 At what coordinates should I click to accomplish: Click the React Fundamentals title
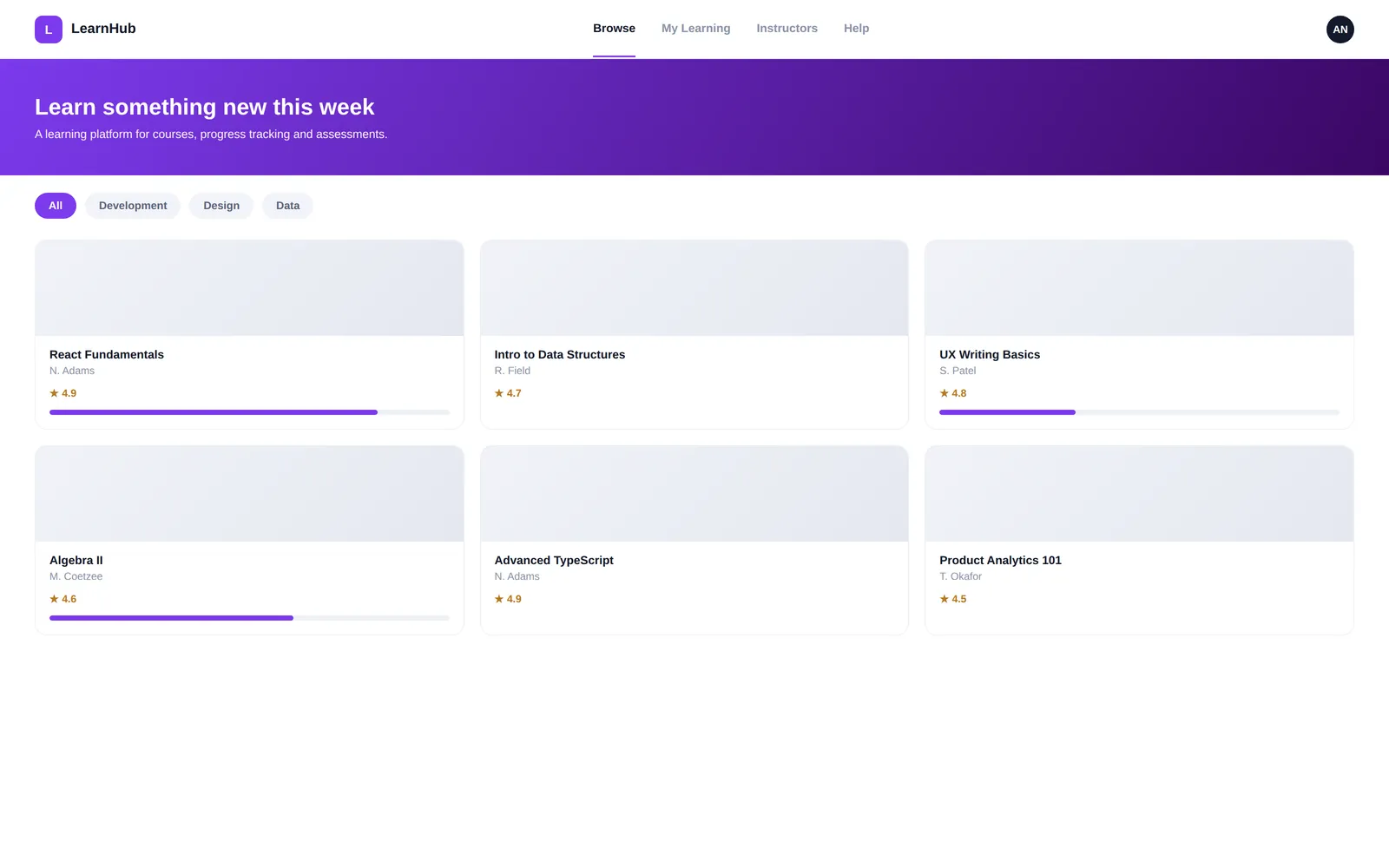[107, 354]
